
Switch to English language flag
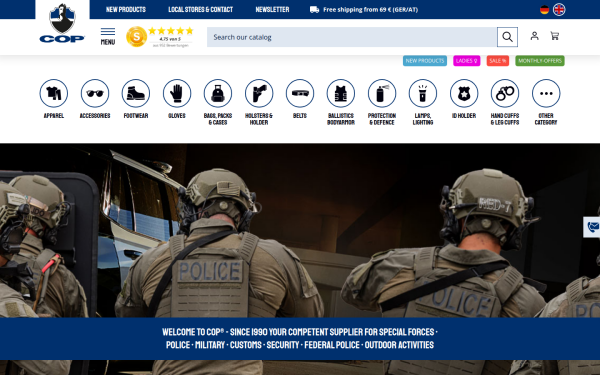(559, 10)
